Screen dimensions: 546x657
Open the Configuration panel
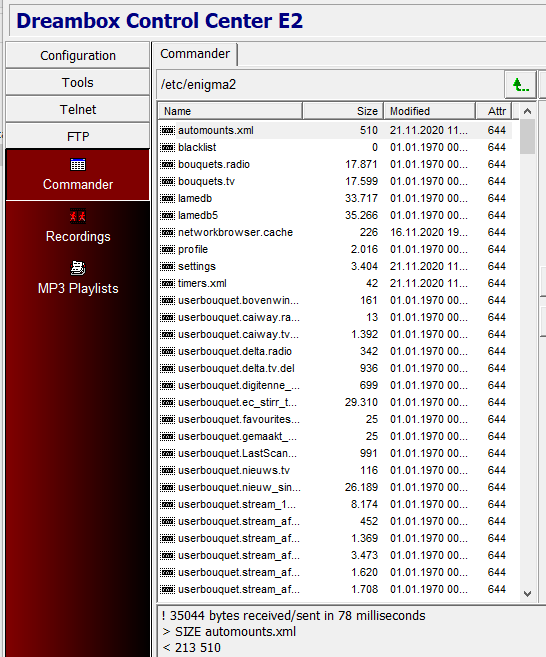78,55
